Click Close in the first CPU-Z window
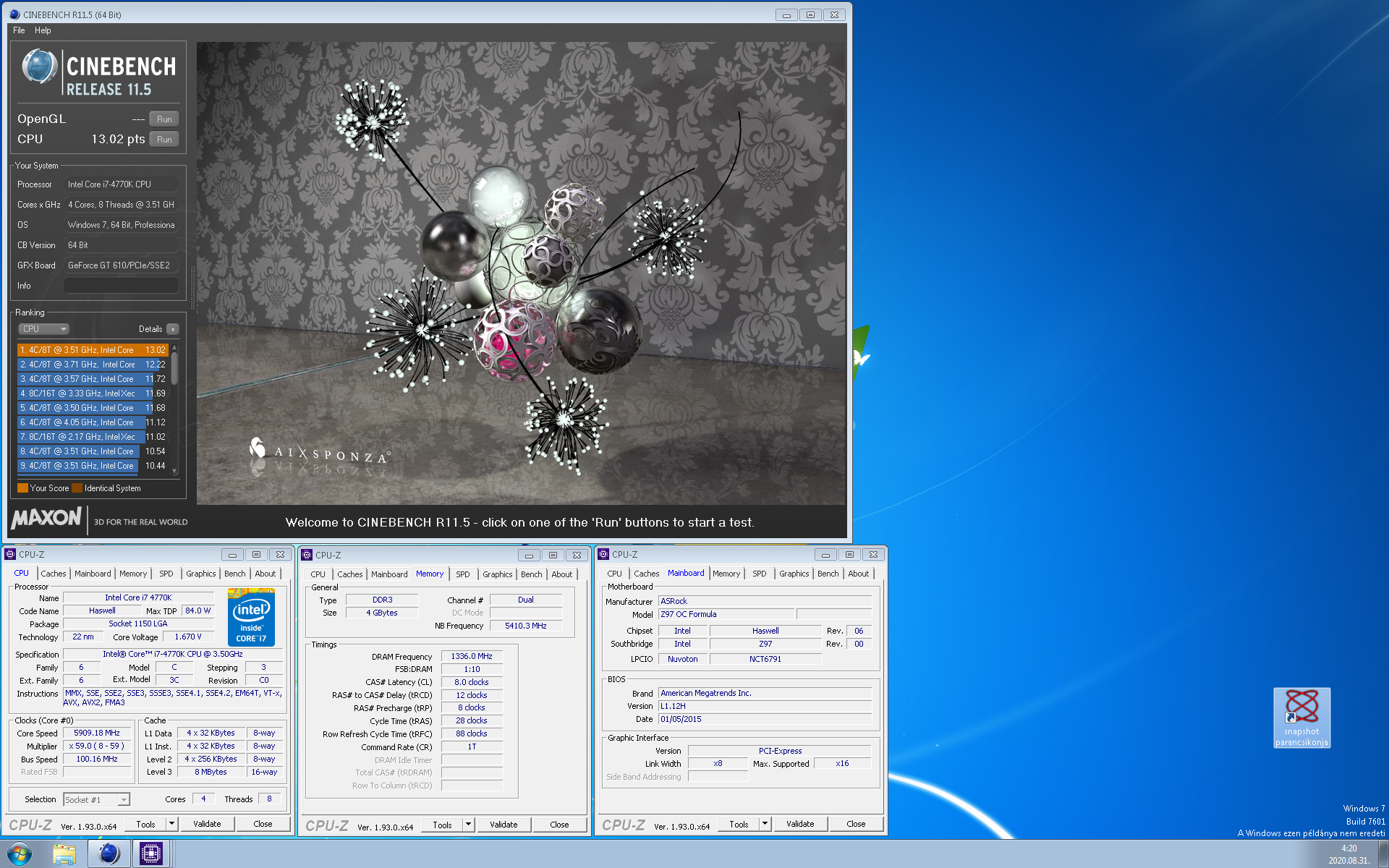 [x=263, y=824]
